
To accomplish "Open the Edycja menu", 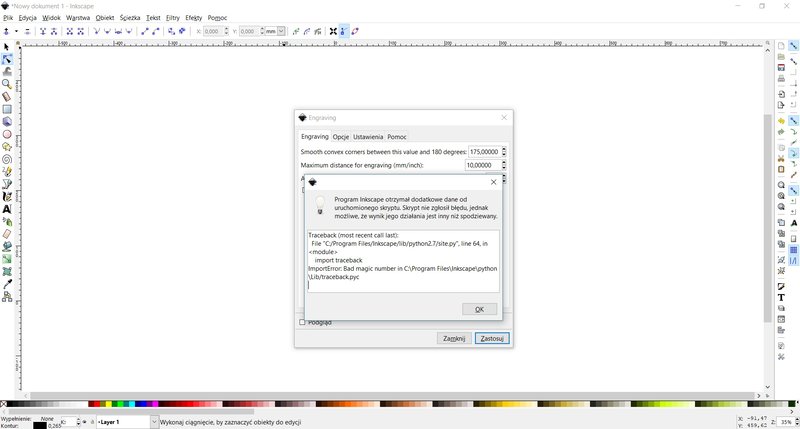I will point(28,18).
